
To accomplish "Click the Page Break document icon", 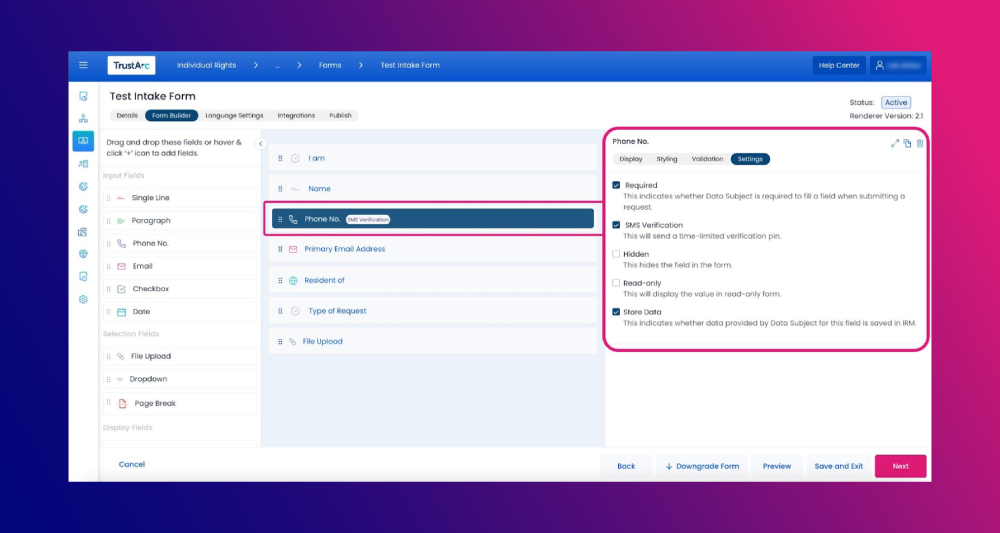I will pos(122,404).
